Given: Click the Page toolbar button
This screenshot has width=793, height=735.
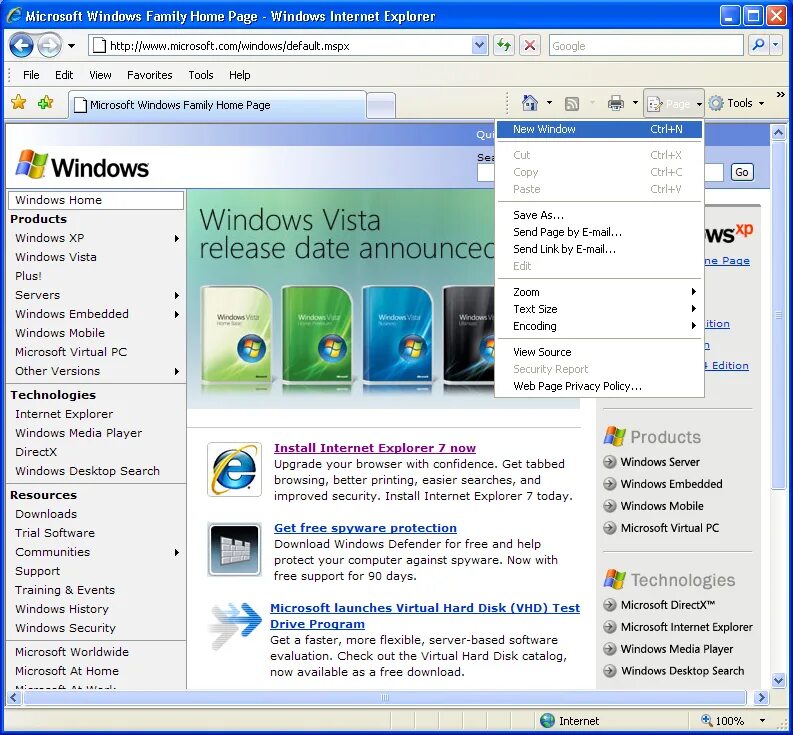Looking at the screenshot, I should (x=674, y=104).
